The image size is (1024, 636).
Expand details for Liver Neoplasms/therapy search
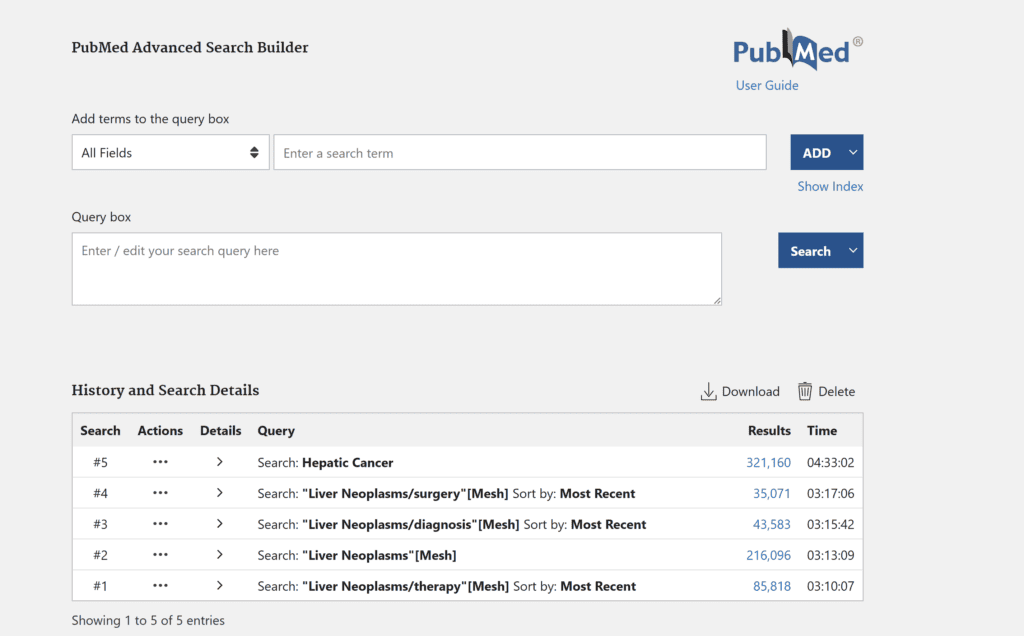219,586
